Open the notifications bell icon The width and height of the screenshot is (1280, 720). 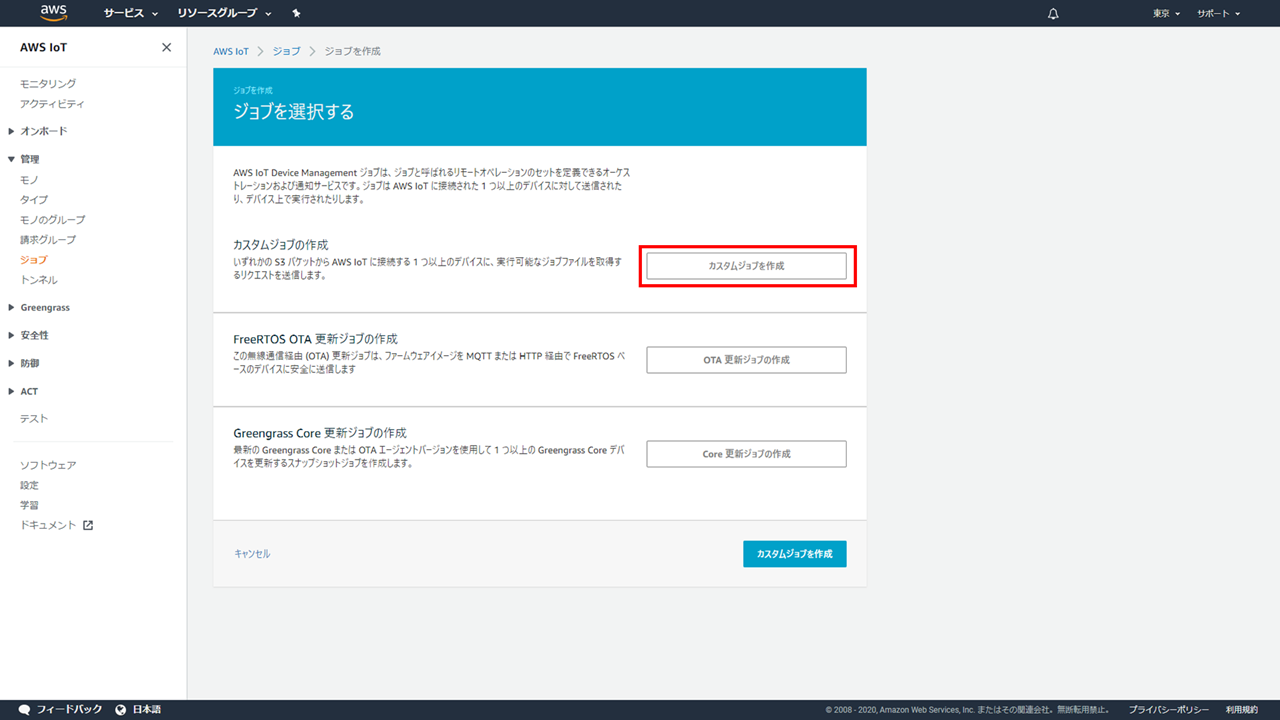click(x=1053, y=14)
